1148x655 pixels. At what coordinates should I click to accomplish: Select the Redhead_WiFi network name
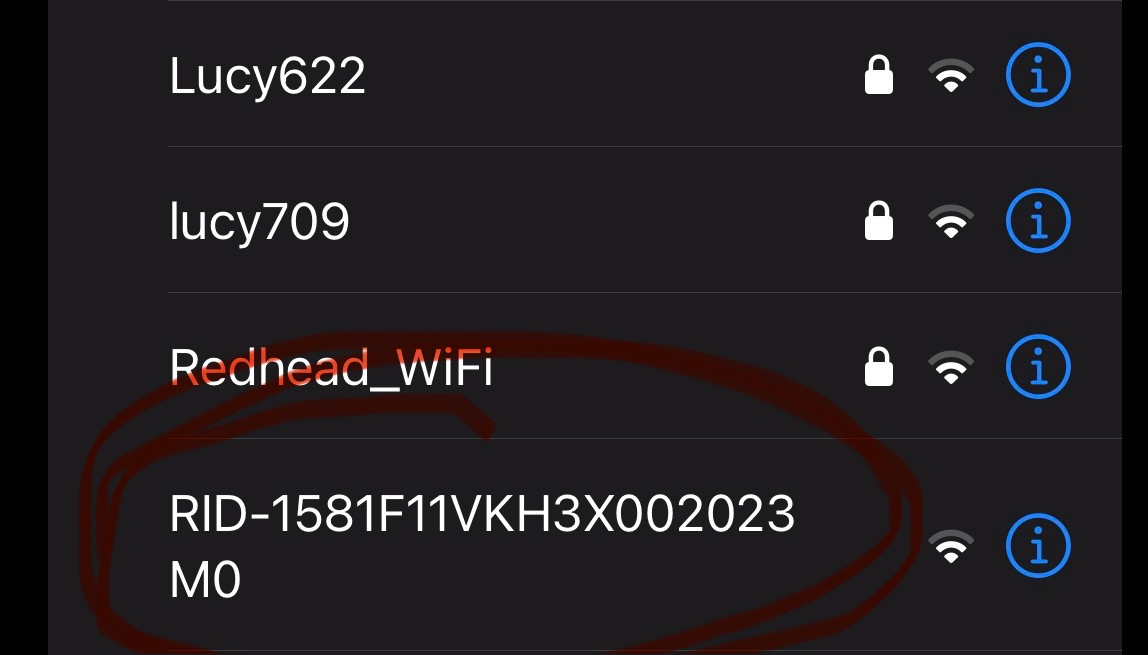331,367
